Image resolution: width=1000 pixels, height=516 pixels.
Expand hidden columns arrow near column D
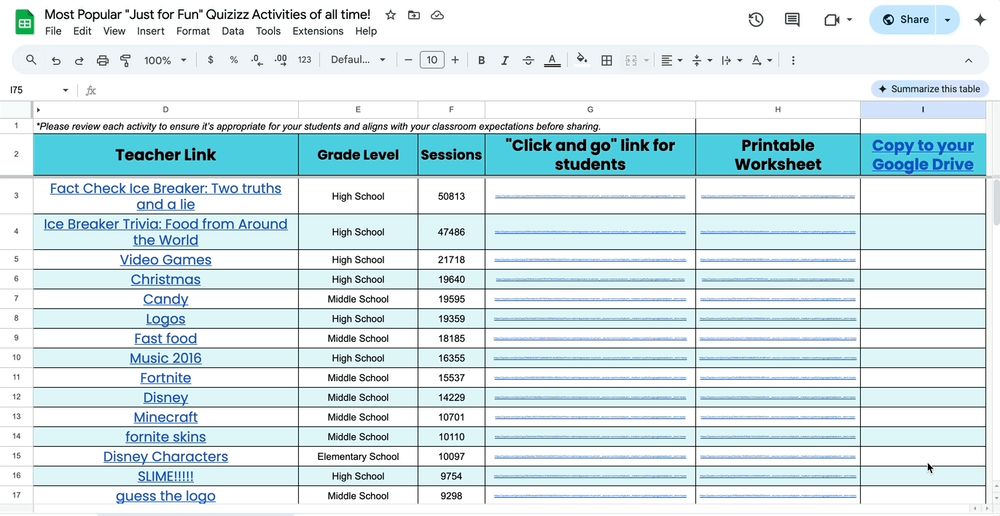pos(38,110)
